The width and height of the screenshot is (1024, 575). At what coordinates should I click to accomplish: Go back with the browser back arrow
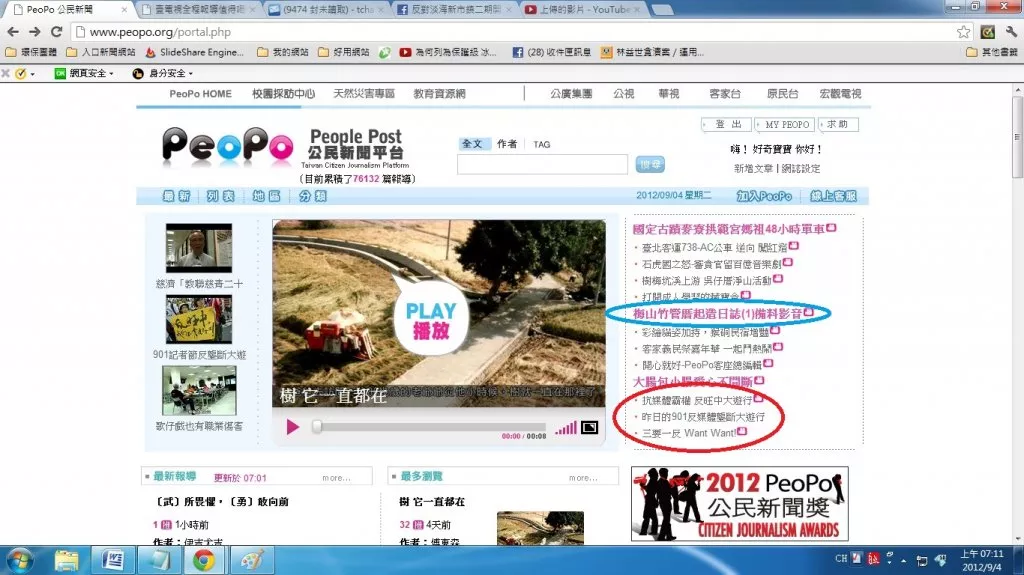[x=13, y=31]
